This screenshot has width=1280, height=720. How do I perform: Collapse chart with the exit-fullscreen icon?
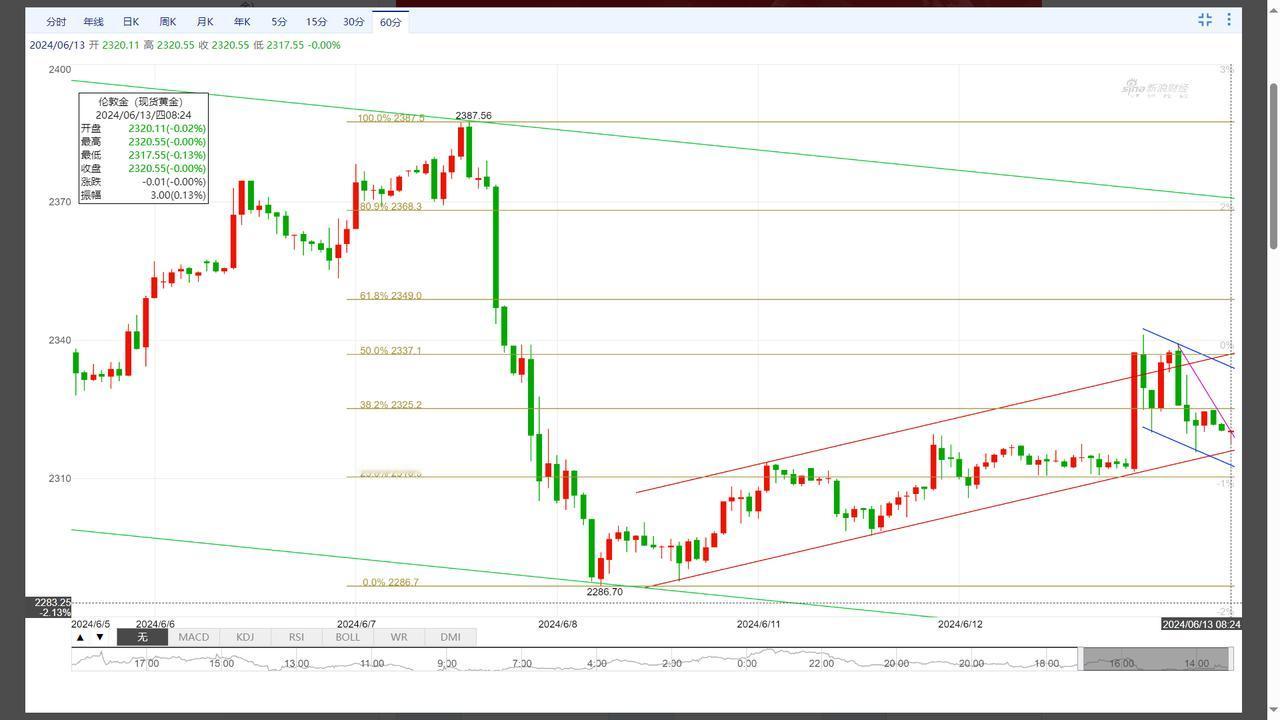click(x=1205, y=20)
